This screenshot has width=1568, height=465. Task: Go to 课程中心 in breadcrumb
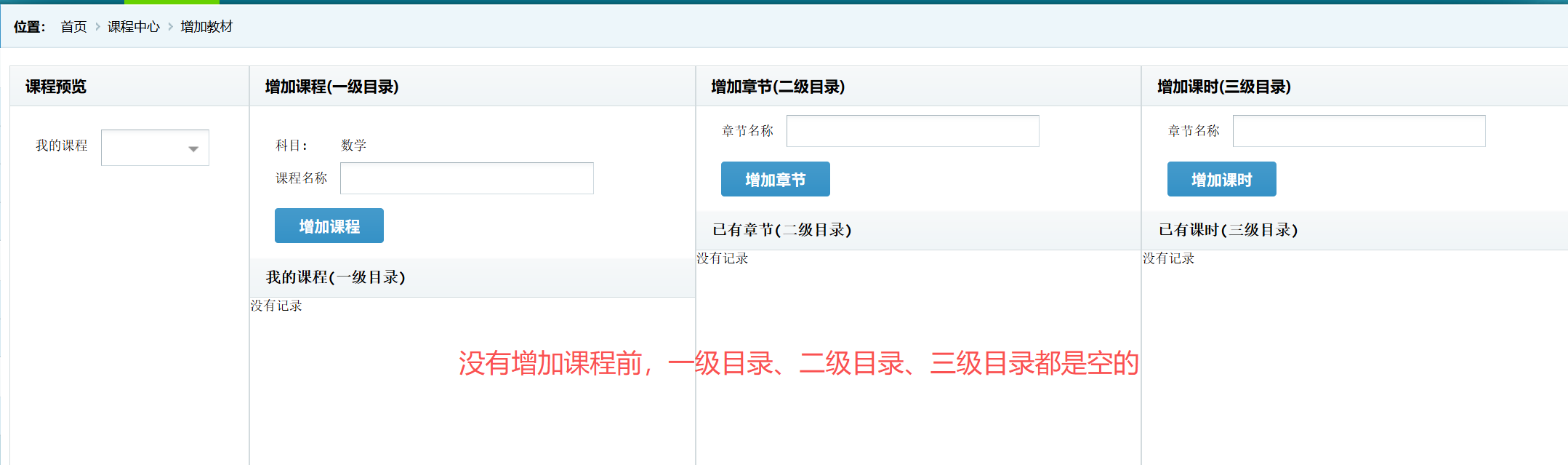tap(133, 27)
